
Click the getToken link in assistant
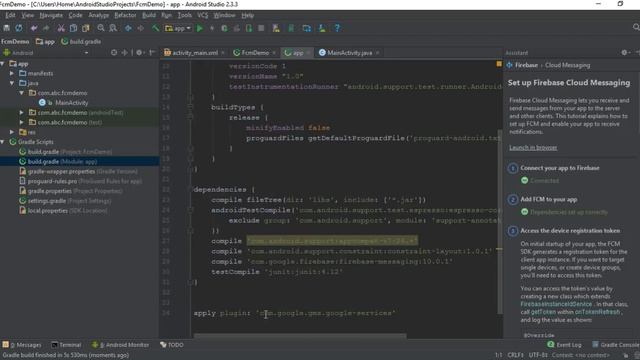[x=543, y=312]
